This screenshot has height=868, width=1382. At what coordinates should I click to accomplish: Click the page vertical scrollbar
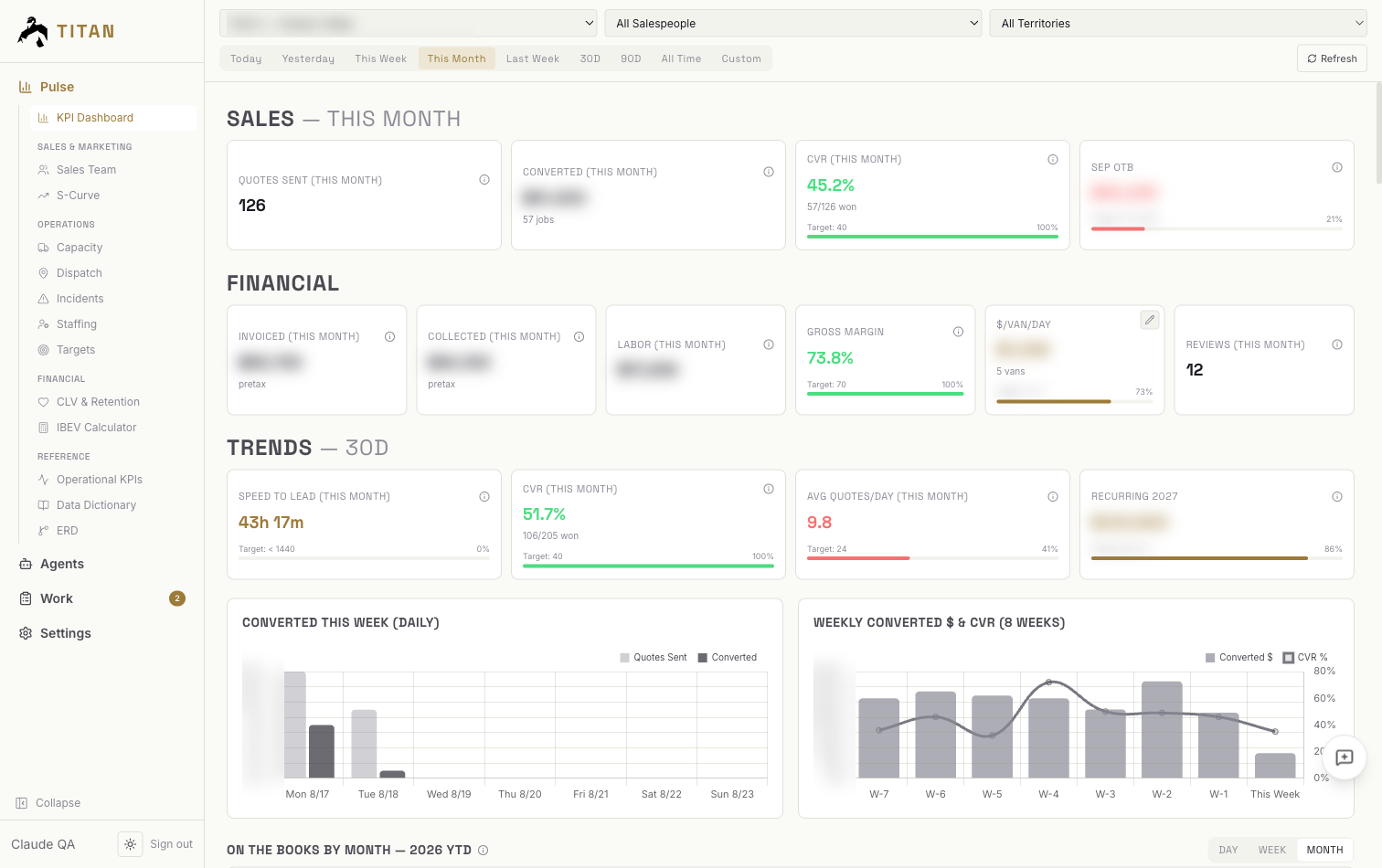point(1378,132)
